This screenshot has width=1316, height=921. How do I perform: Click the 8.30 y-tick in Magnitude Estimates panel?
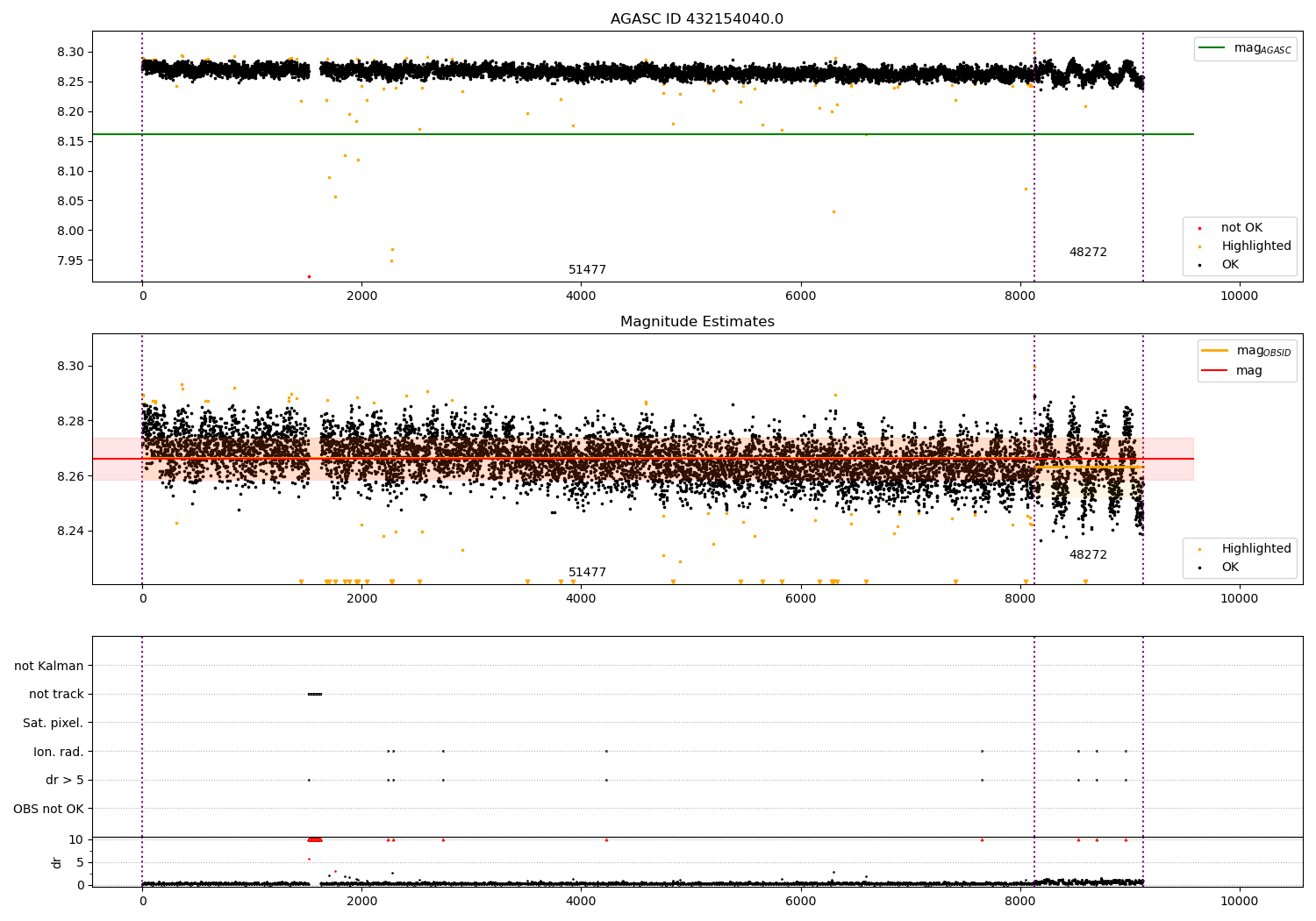click(72, 367)
